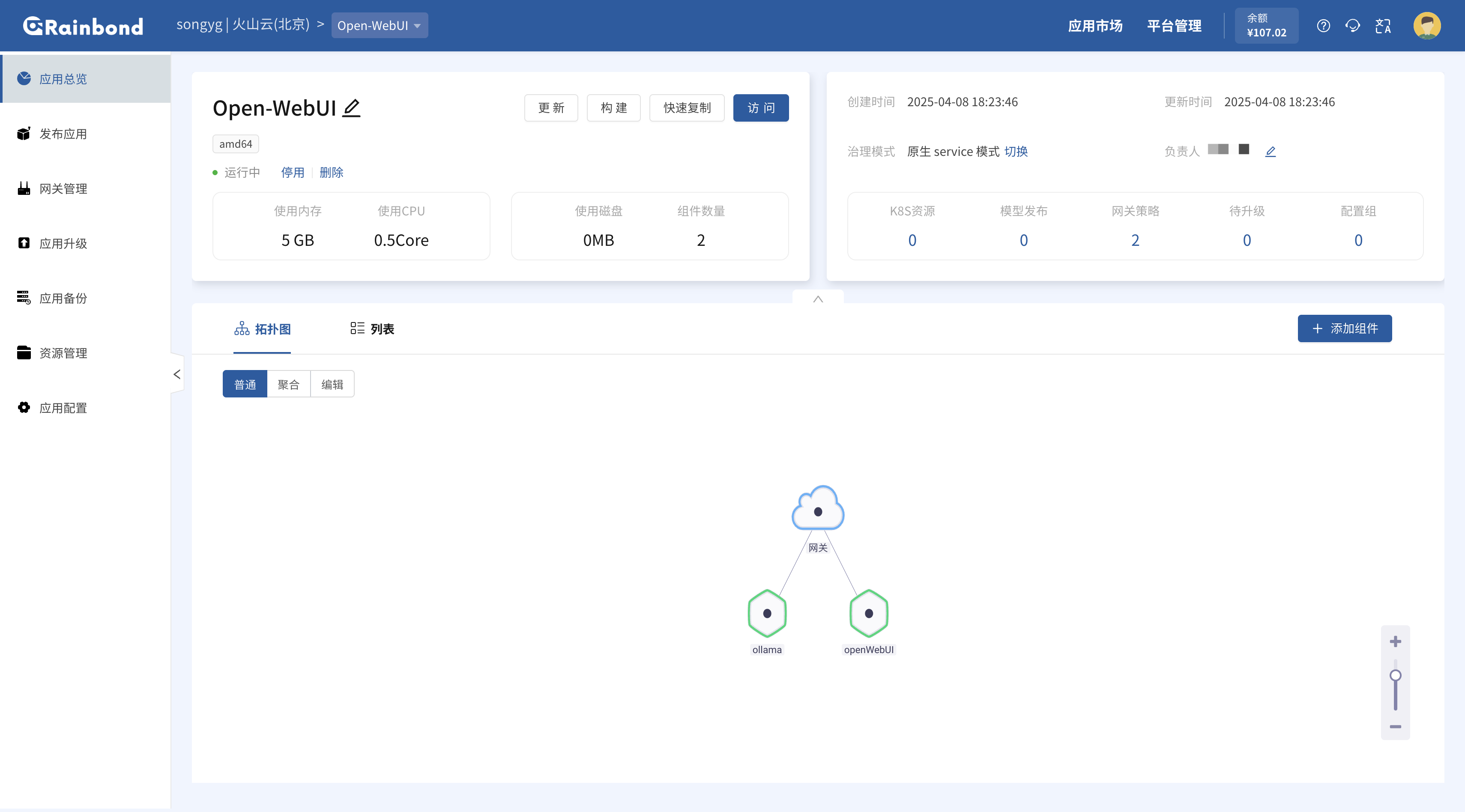The width and height of the screenshot is (1465, 812).
Task: Select the ollama hexagon component node
Action: (x=767, y=613)
